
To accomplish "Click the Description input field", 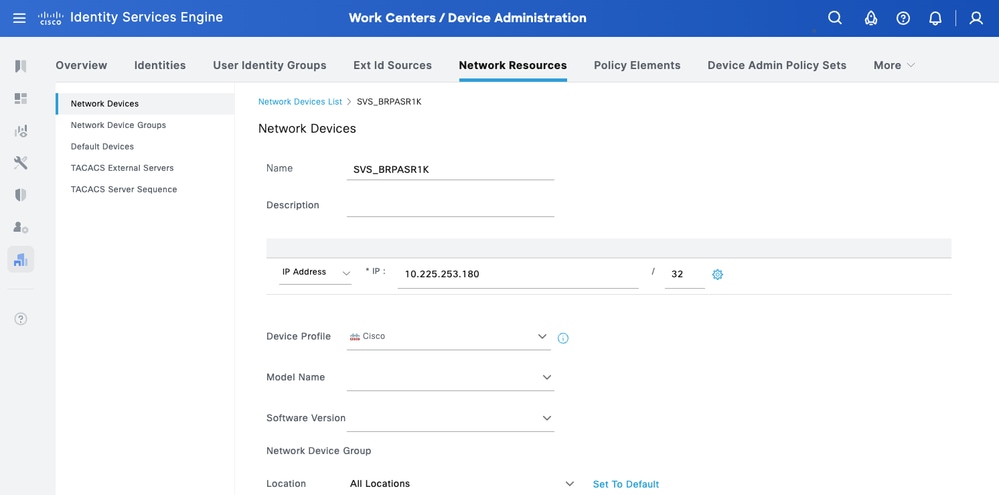I will pos(450,206).
